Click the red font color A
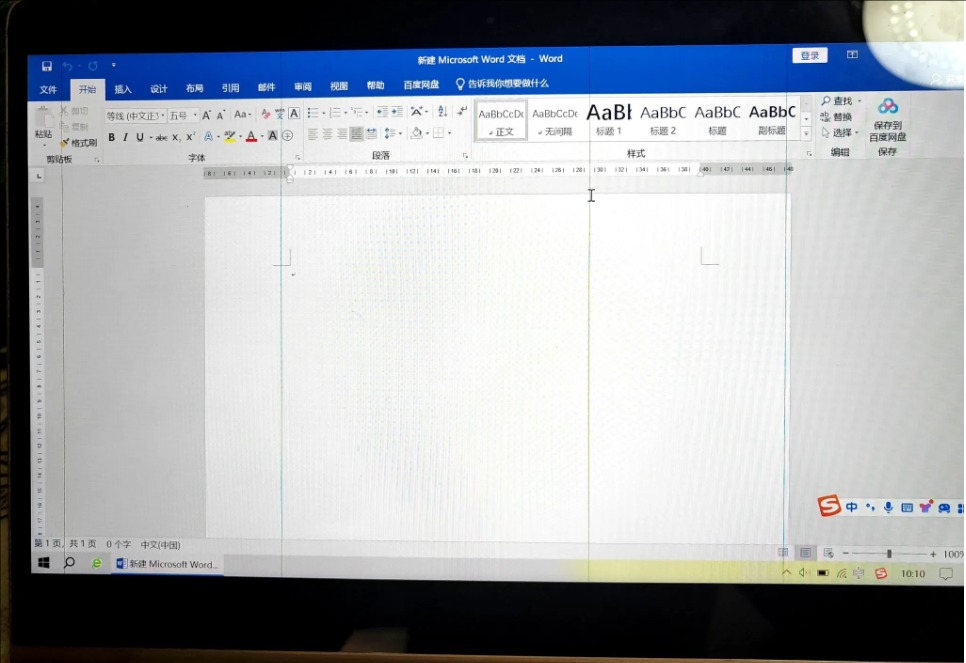 tap(251, 136)
